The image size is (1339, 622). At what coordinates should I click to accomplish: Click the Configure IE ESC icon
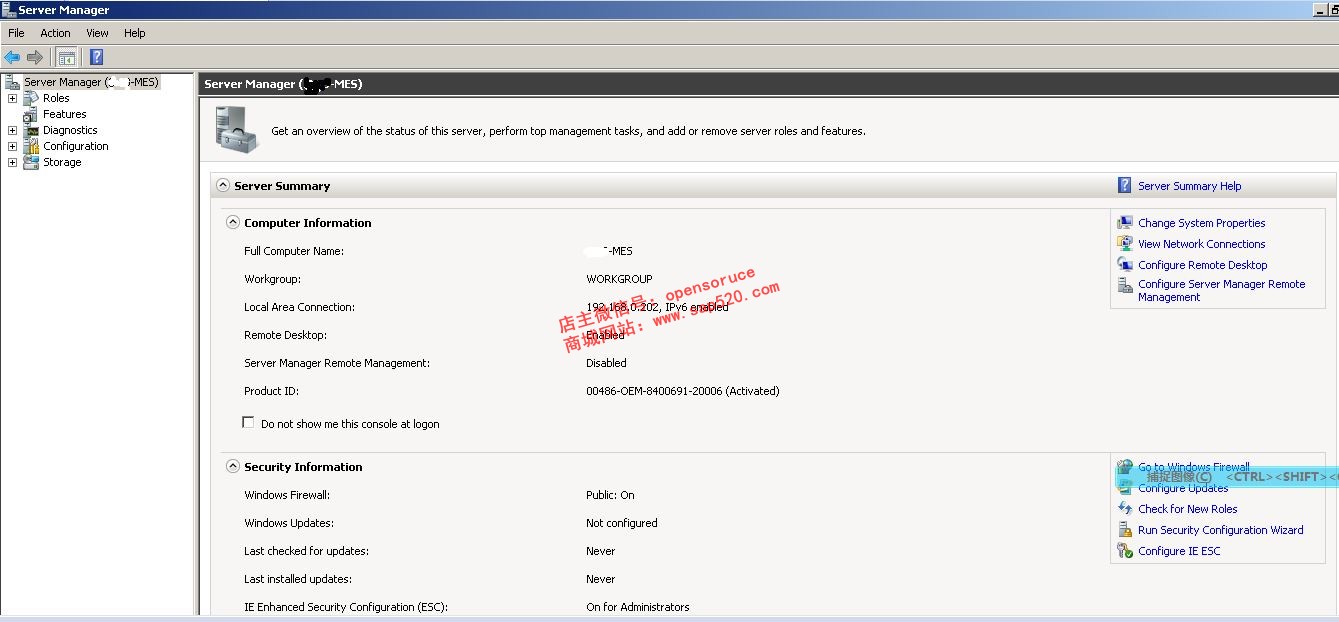pos(1125,551)
